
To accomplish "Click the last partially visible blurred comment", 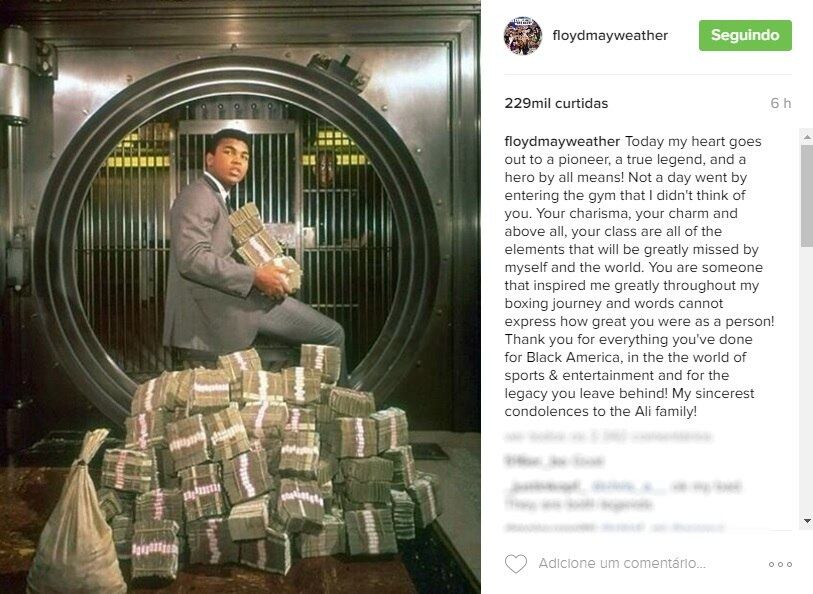I will pos(615,527).
